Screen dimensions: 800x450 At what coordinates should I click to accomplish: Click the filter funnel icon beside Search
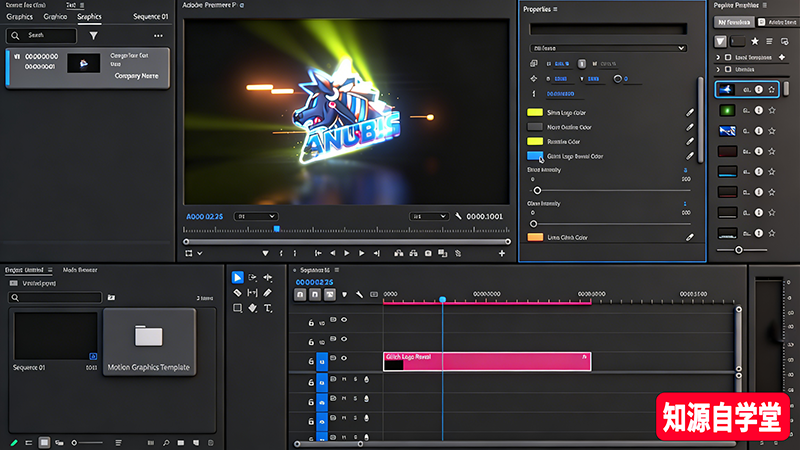pyautogui.click(x=94, y=35)
